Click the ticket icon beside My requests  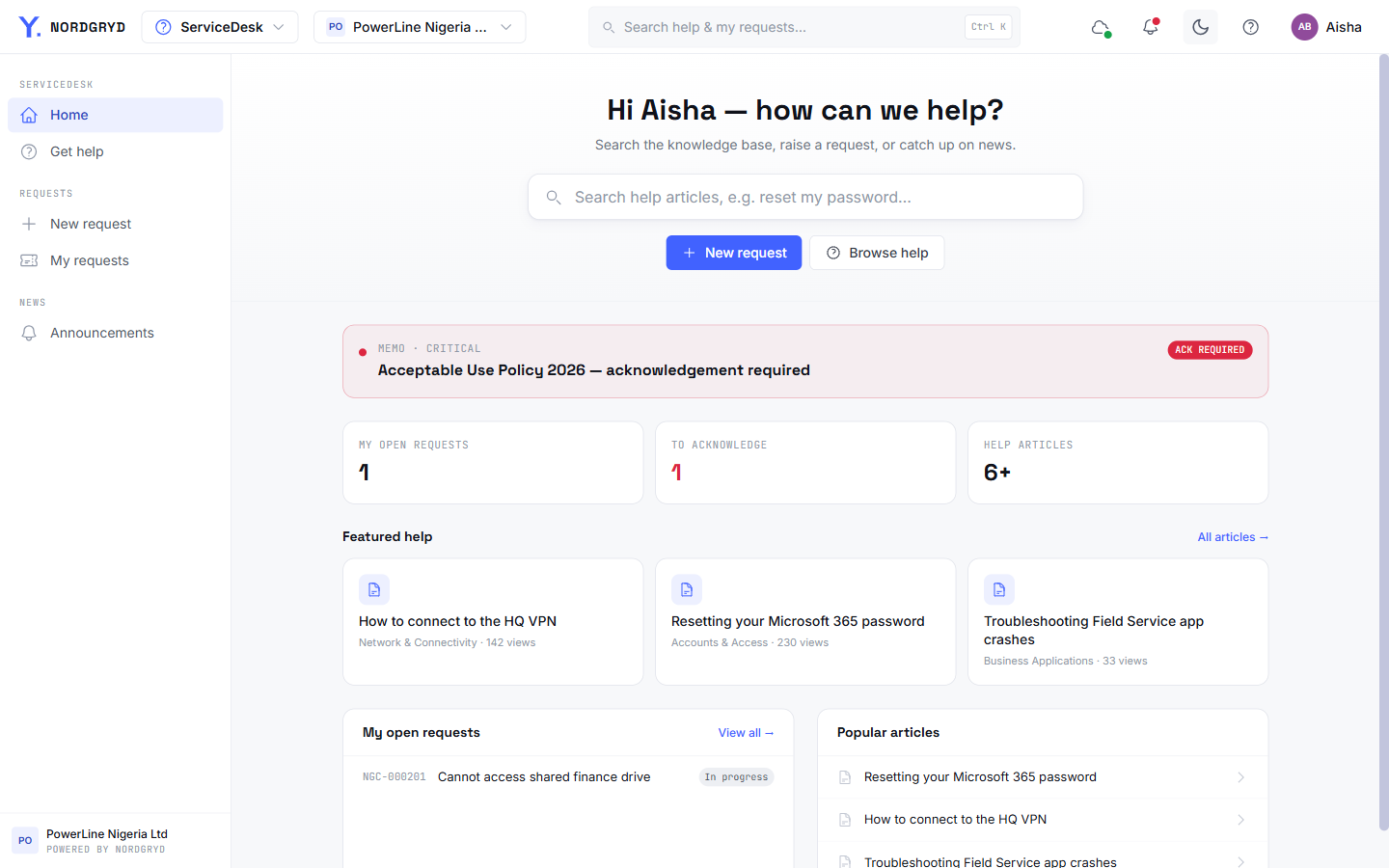[x=29, y=260]
